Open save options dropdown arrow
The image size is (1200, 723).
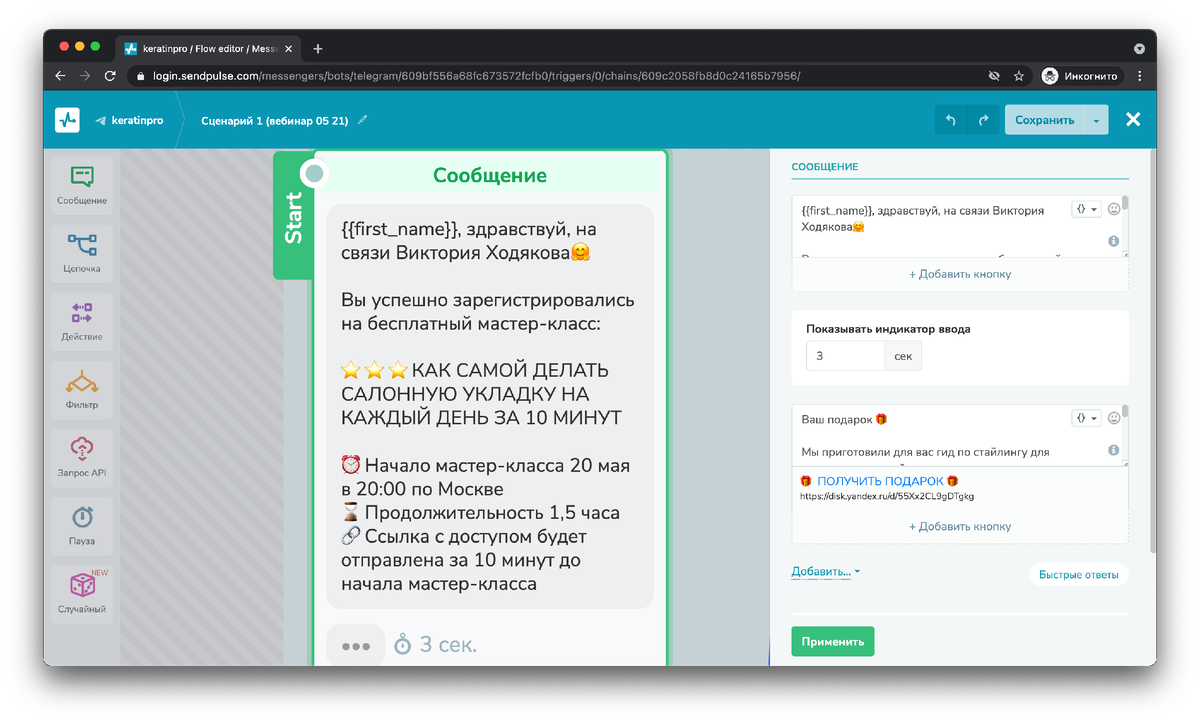1097,120
